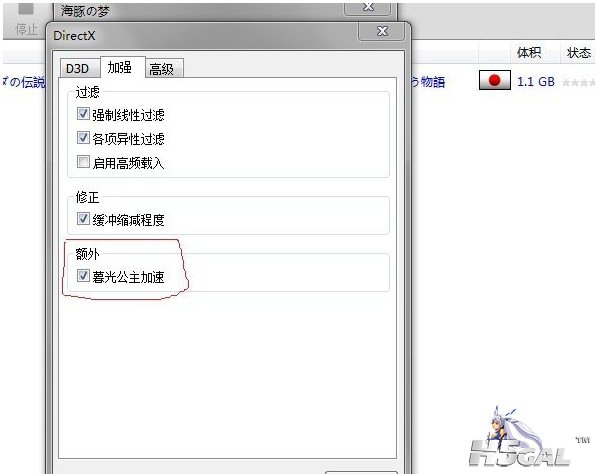Sort by the 体积 column header
Screen dimensions: 596x474
click(x=529, y=52)
